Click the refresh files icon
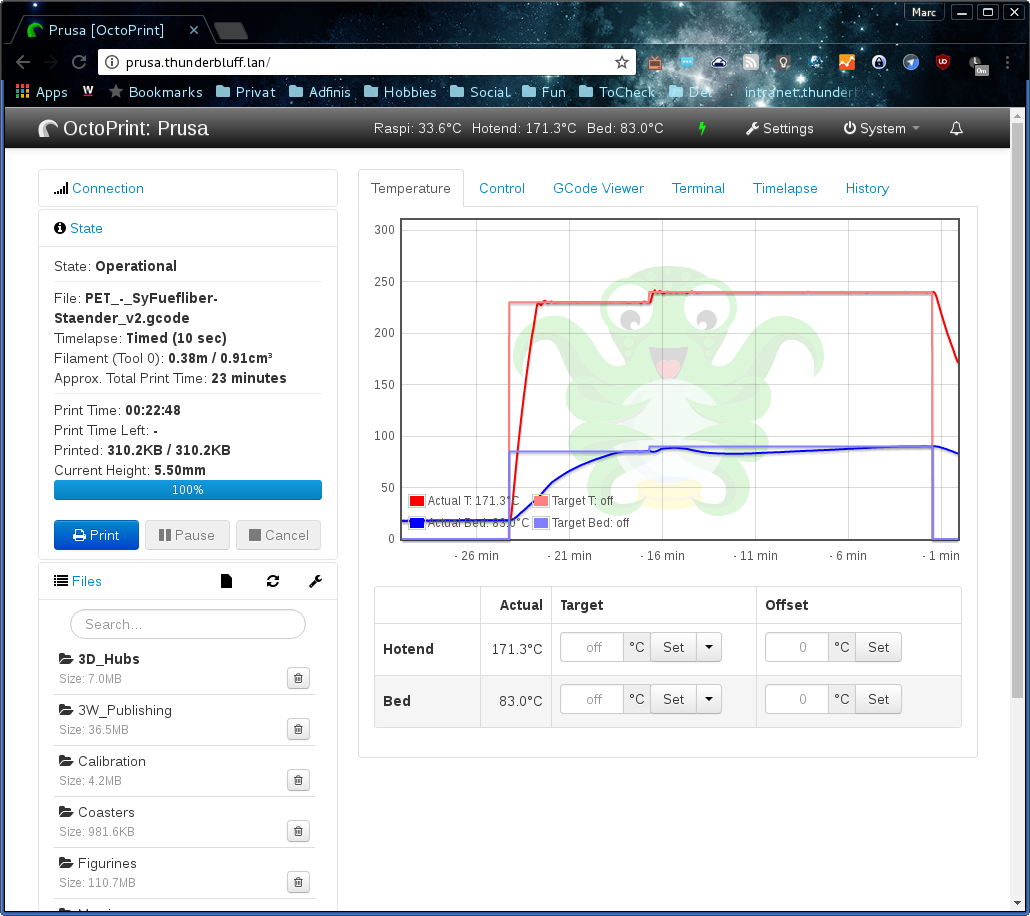 click(273, 581)
